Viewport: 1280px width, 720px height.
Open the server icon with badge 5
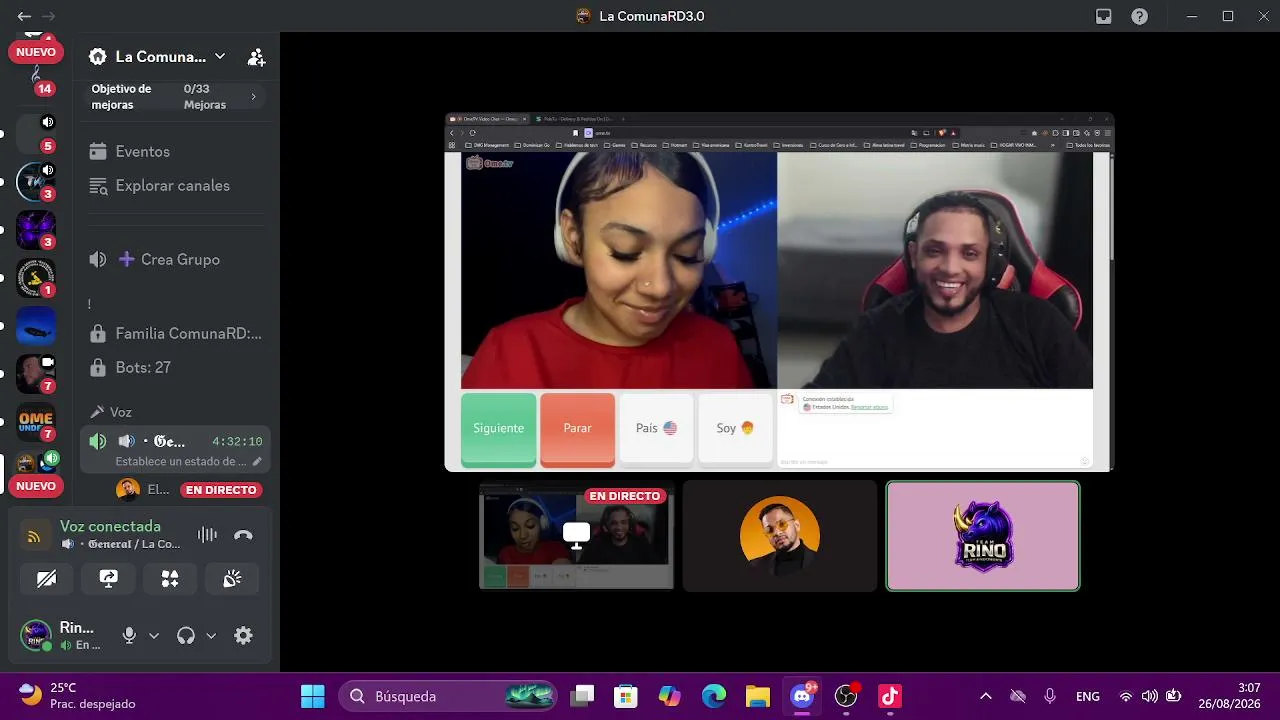point(36,134)
